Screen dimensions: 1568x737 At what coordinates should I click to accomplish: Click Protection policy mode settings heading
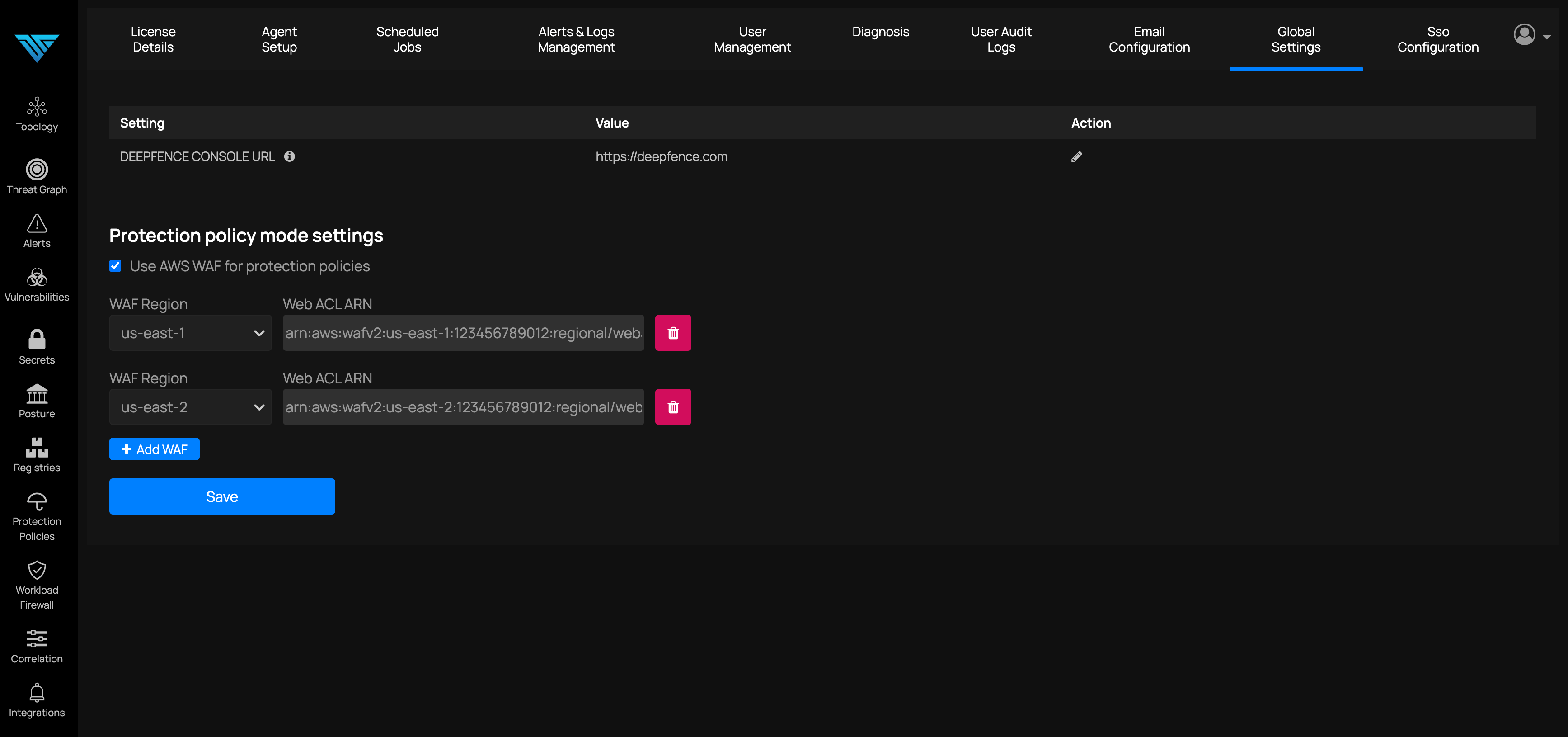[246, 236]
